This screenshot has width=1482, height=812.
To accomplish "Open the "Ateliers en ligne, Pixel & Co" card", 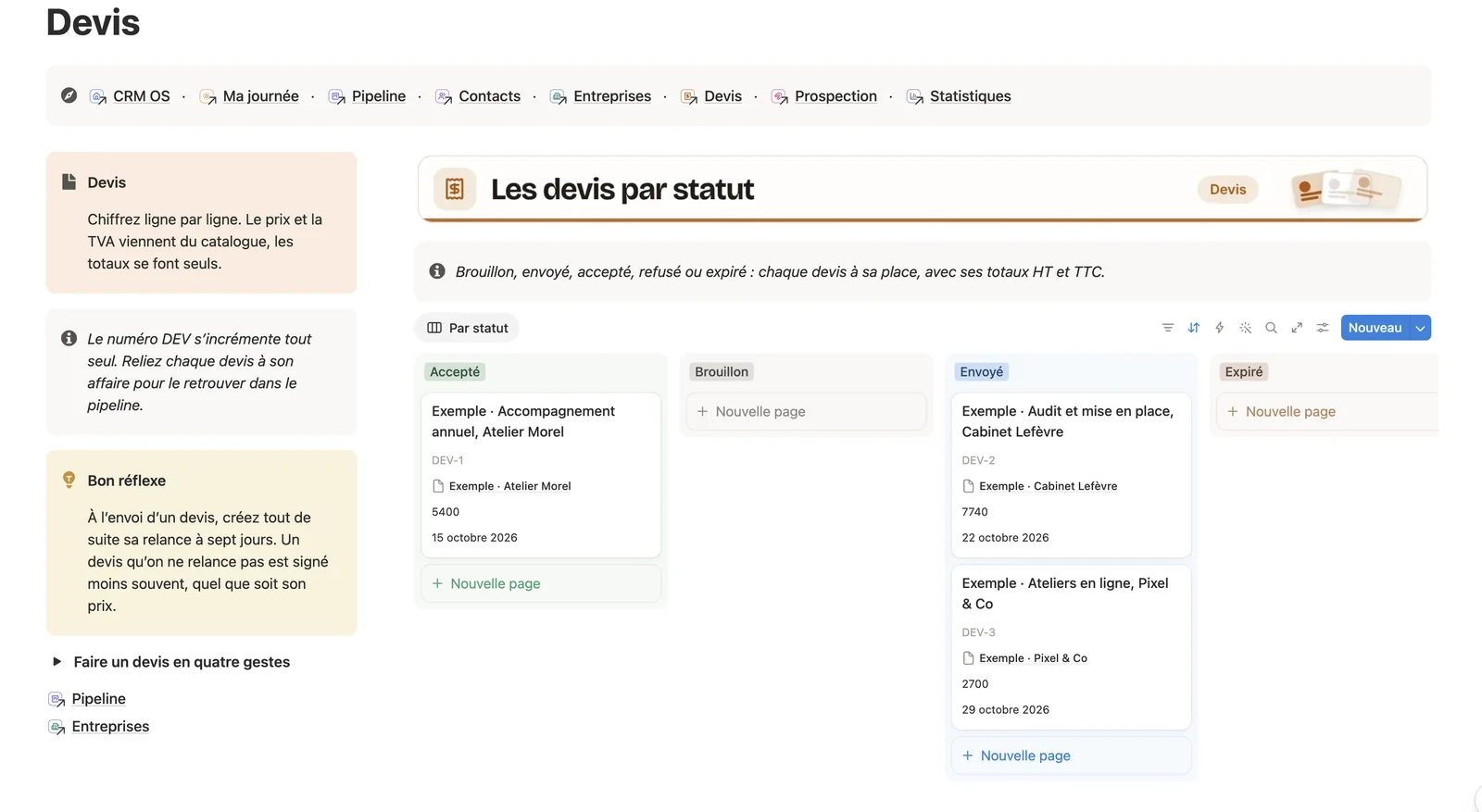I will [1071, 647].
